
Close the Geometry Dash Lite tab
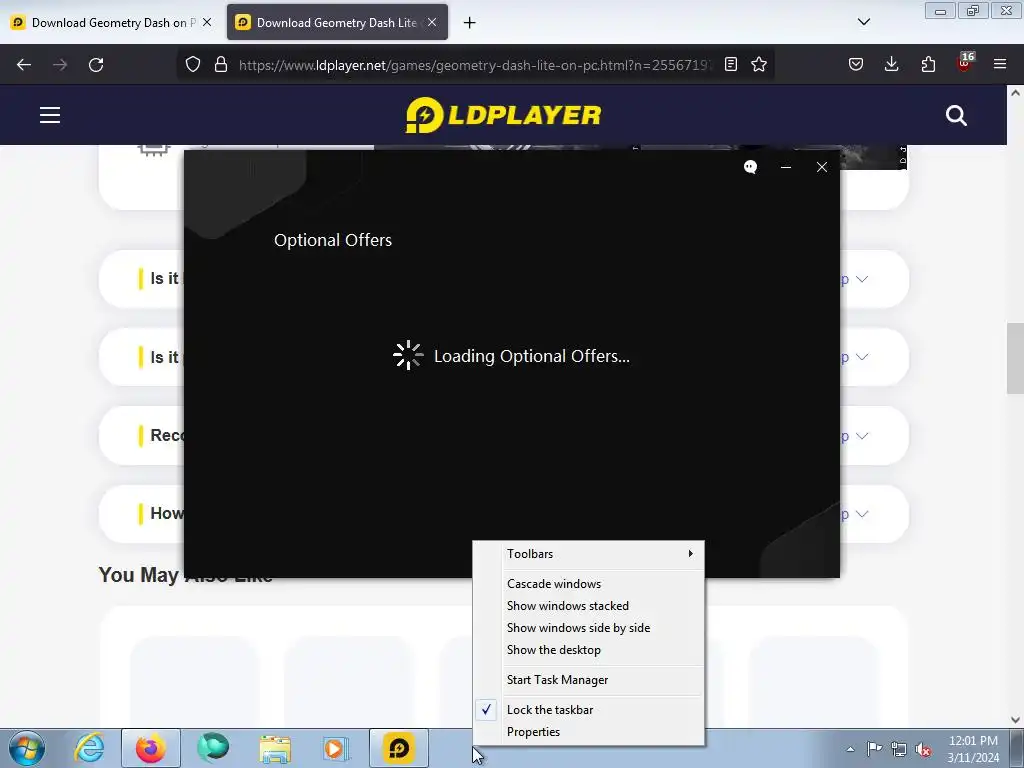pos(432,22)
